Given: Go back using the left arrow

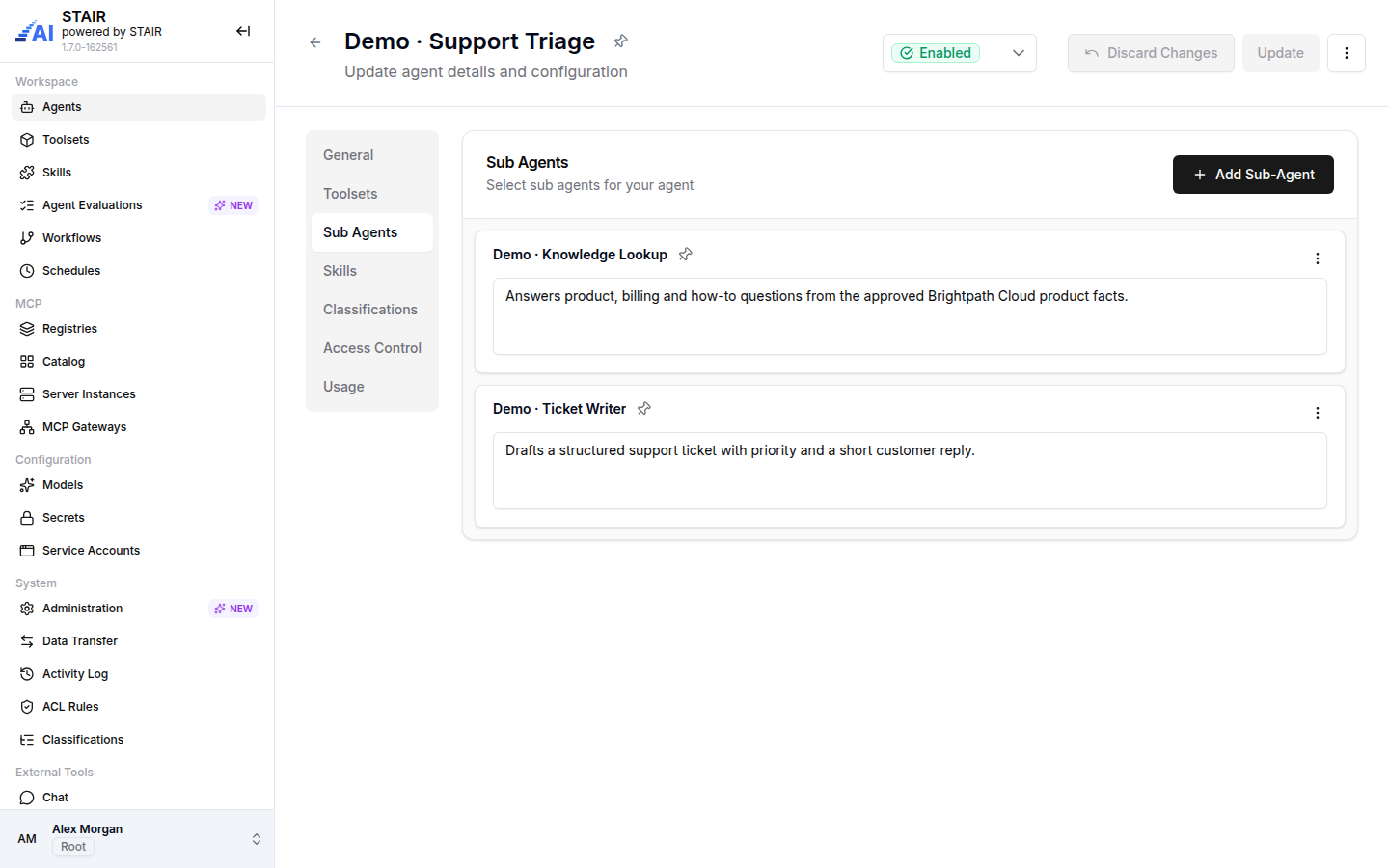Looking at the screenshot, I should click(315, 42).
